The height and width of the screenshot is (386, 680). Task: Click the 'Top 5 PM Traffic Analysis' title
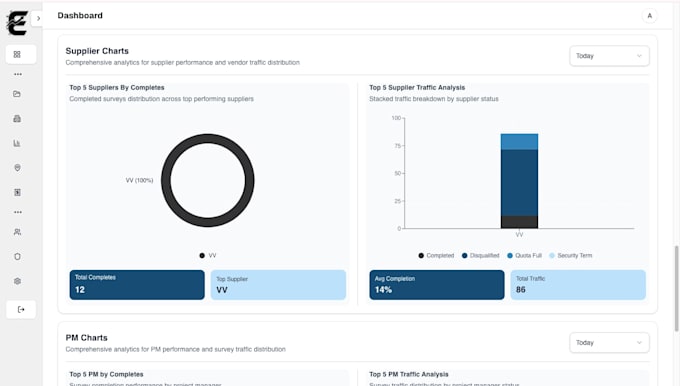[409, 374]
